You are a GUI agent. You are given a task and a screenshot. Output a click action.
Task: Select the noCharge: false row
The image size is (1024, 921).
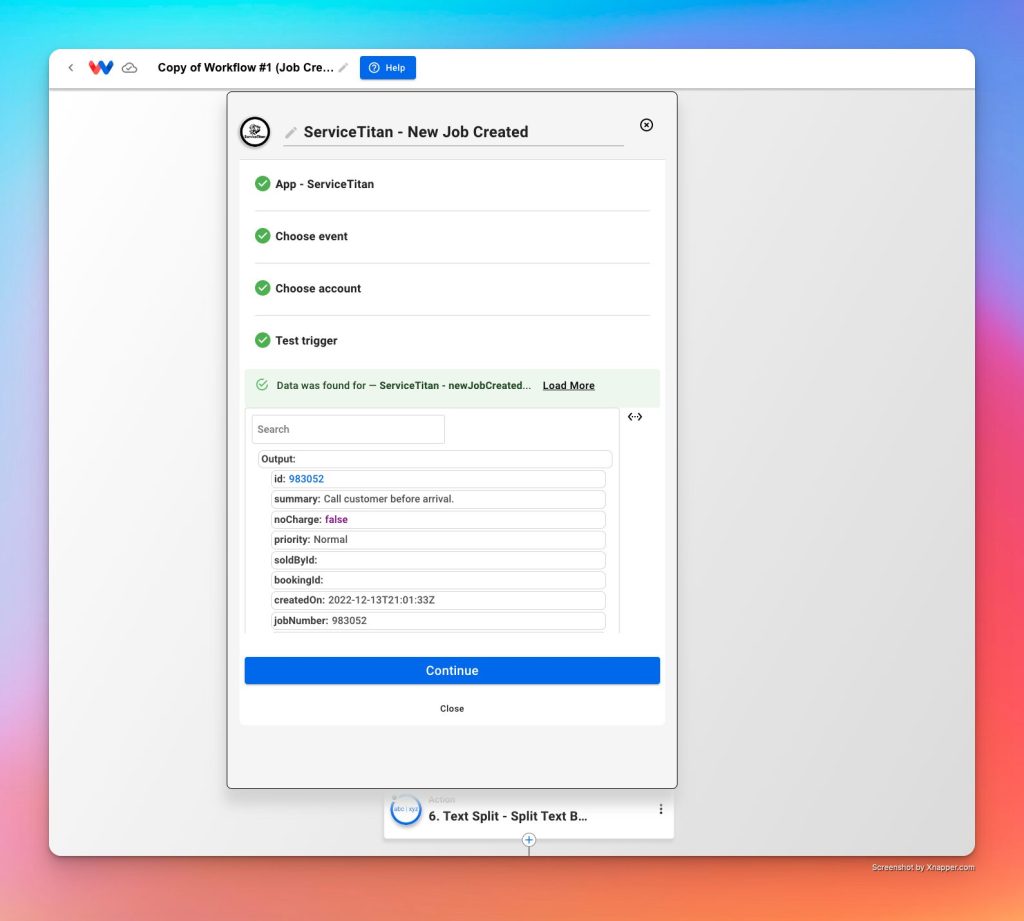[x=438, y=519]
